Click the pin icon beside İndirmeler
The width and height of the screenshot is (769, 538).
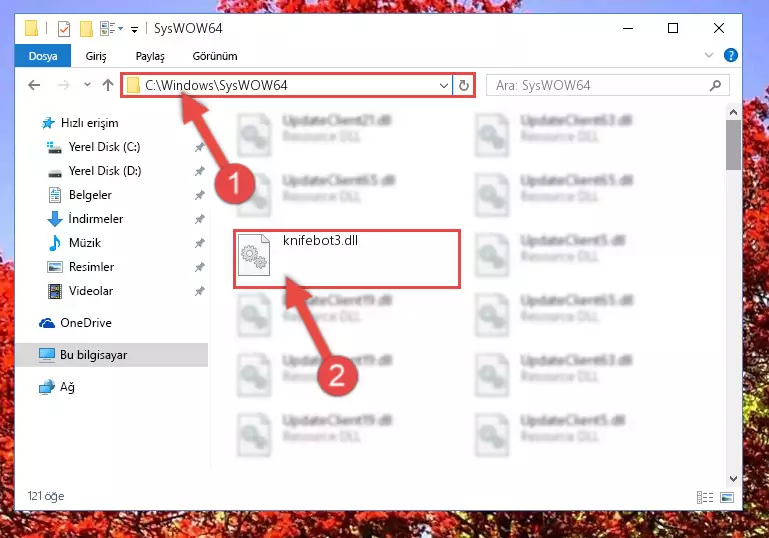tap(199, 219)
